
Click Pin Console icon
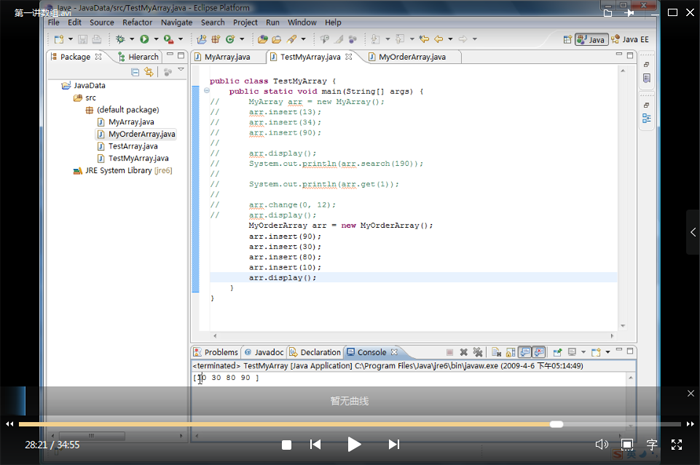558,352
